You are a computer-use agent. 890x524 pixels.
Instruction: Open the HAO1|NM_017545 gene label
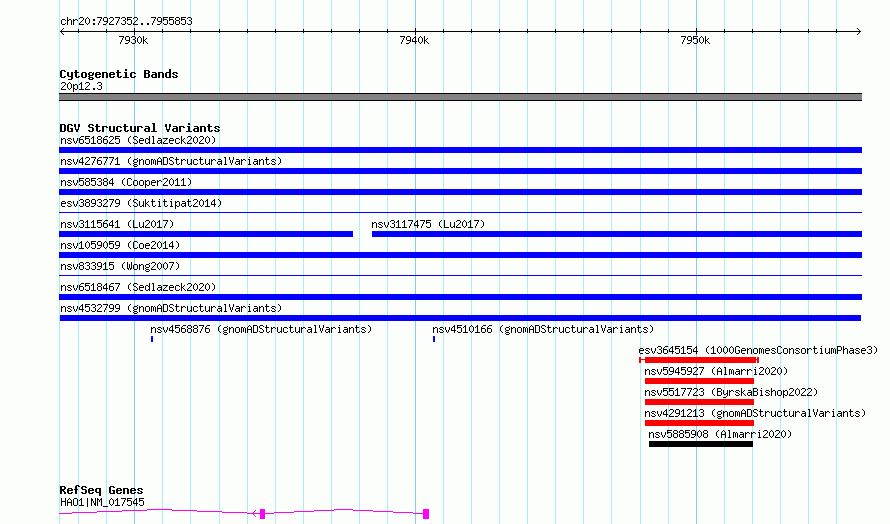tap(102, 502)
